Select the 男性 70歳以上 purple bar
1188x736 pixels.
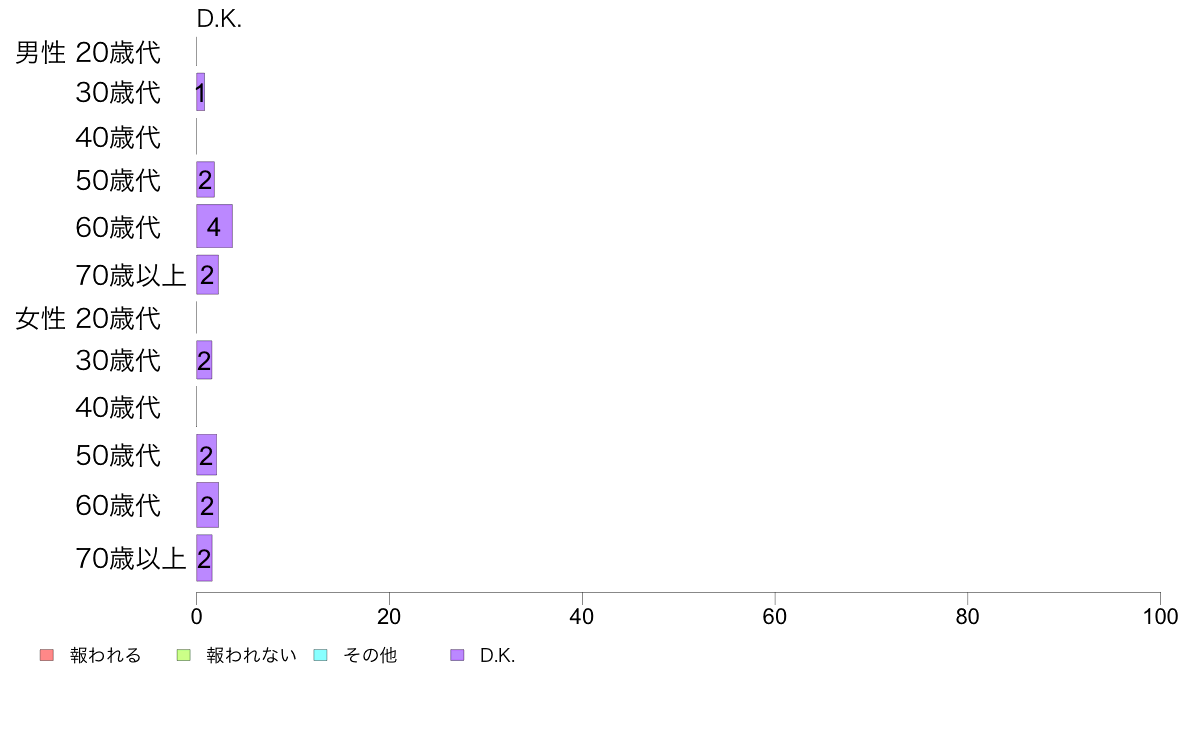click(208, 274)
